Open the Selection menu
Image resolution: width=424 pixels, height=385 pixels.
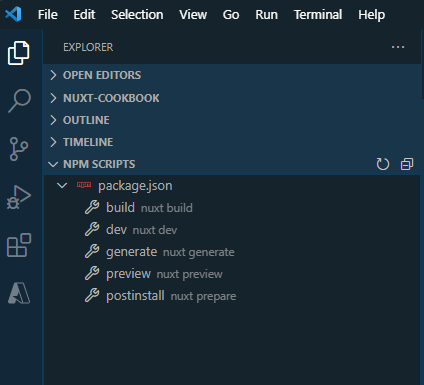pos(137,15)
